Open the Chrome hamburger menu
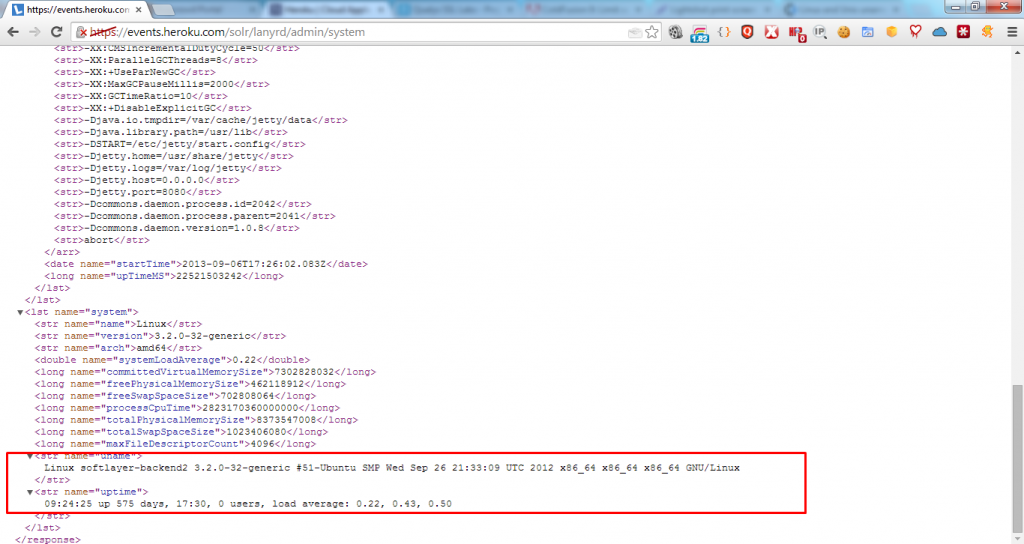Image resolution: width=1024 pixels, height=544 pixels. (1012, 32)
